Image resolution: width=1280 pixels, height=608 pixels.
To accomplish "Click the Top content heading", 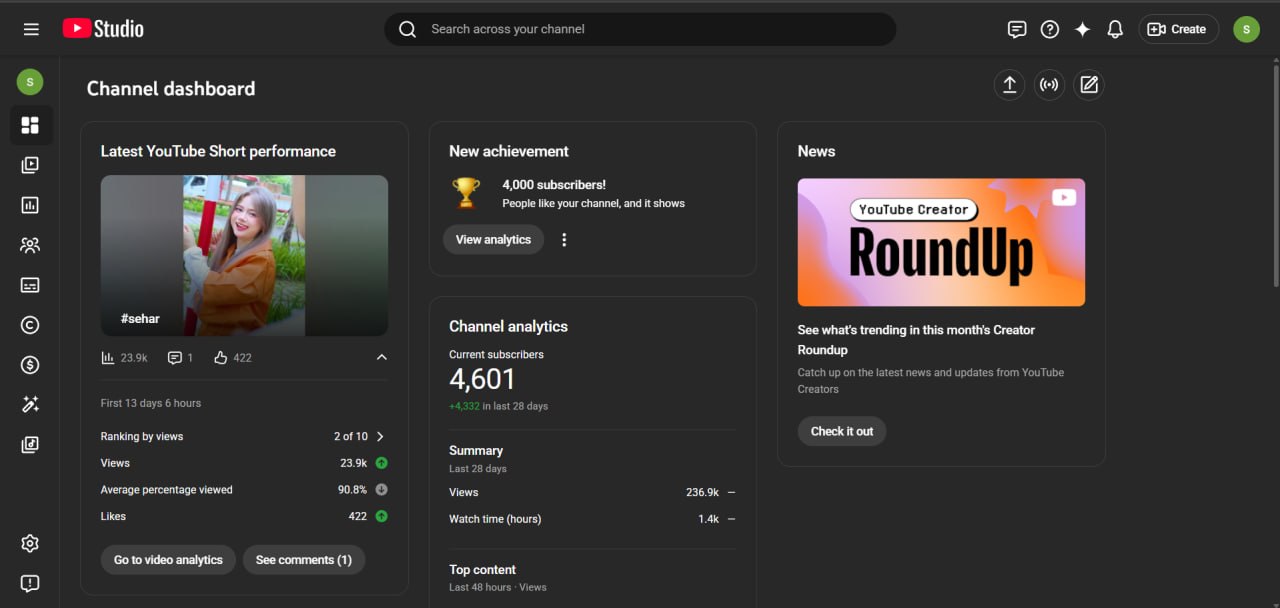I will 482,570.
